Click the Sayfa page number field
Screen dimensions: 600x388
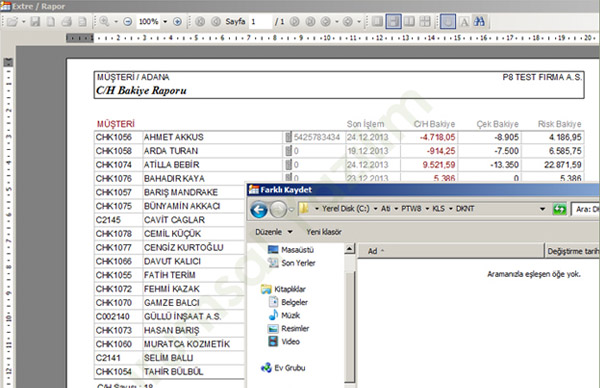(x=261, y=22)
